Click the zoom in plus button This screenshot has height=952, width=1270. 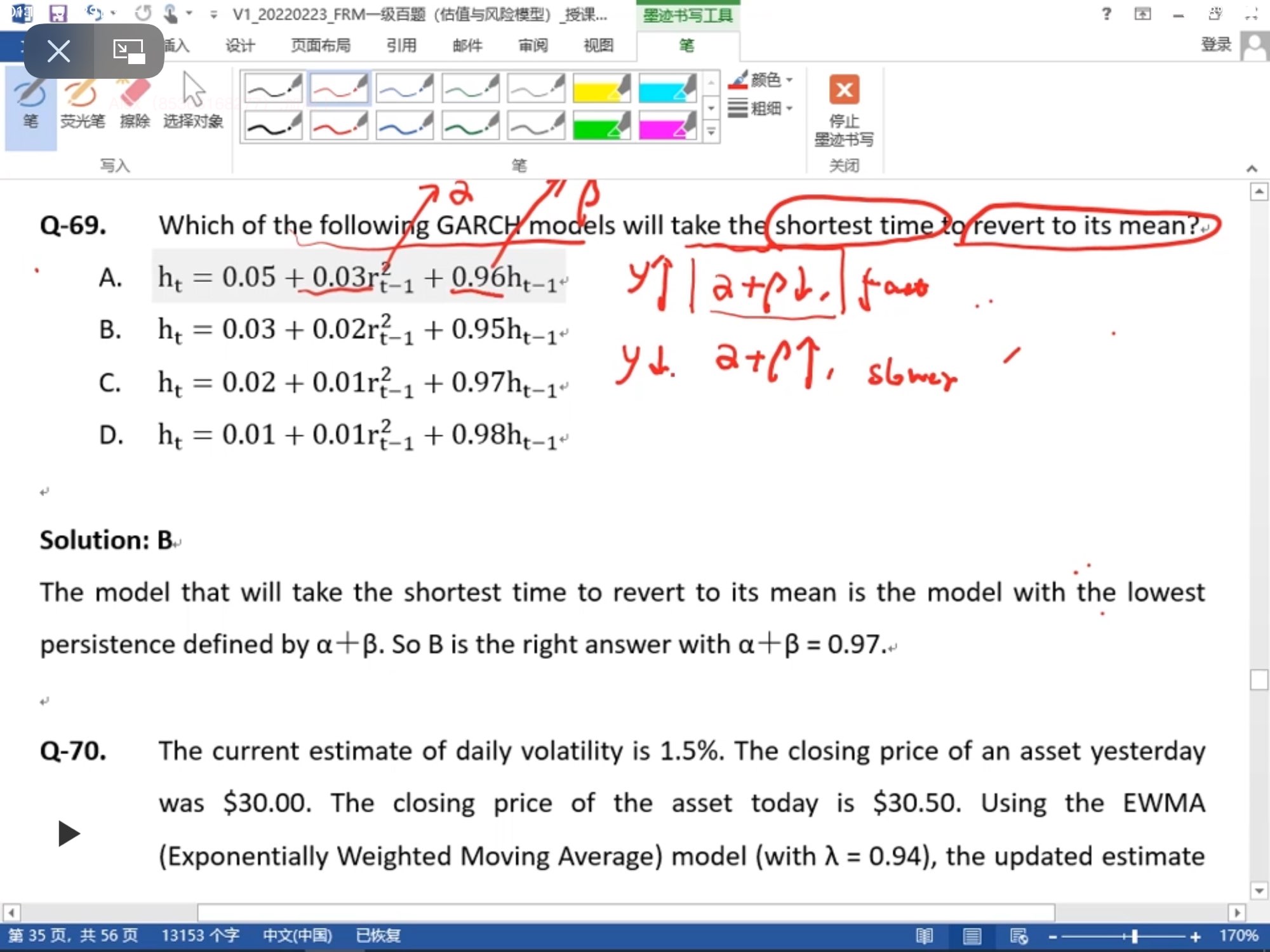point(1195,936)
